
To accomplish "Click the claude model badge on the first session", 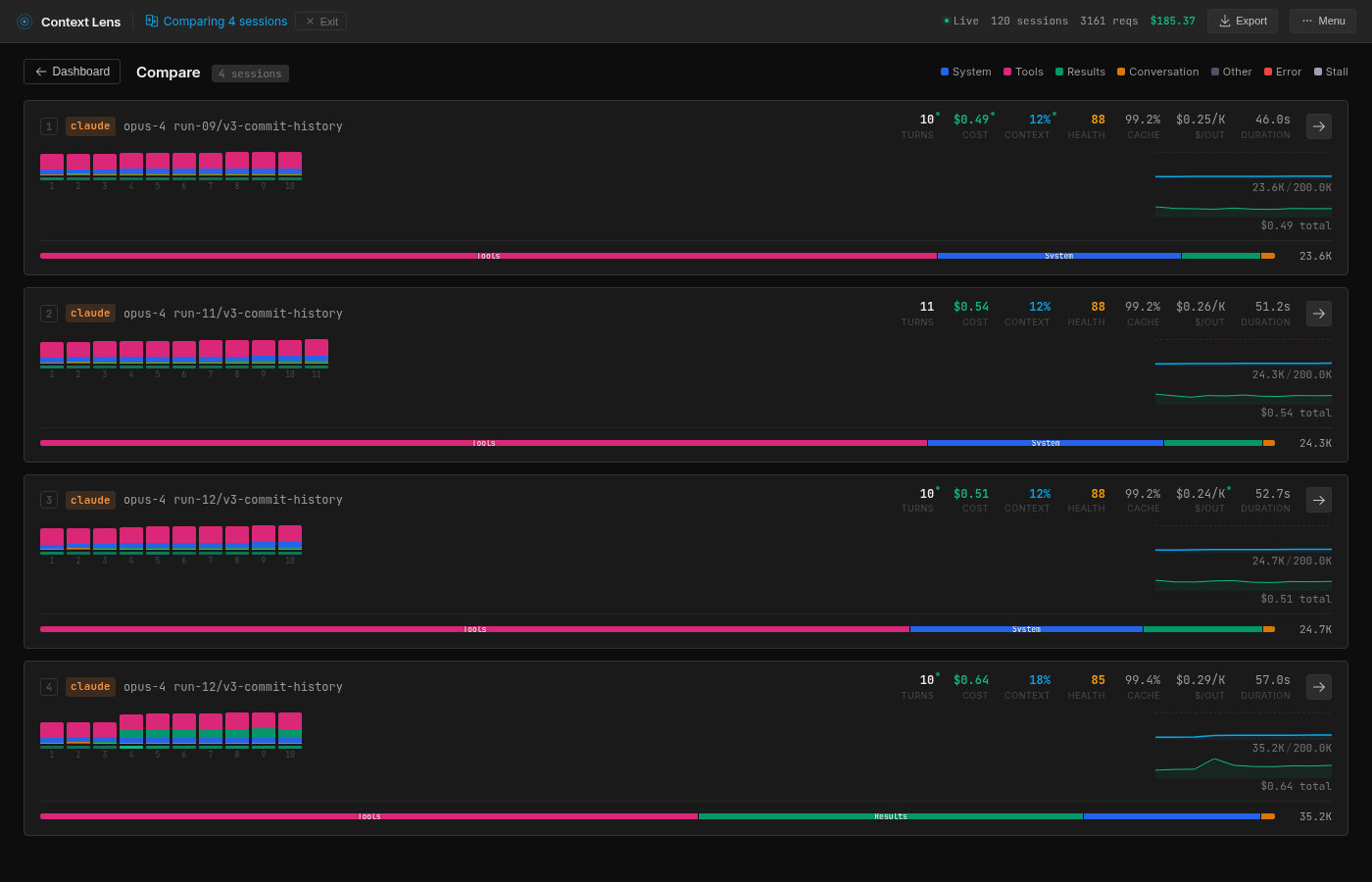I will coord(89,125).
